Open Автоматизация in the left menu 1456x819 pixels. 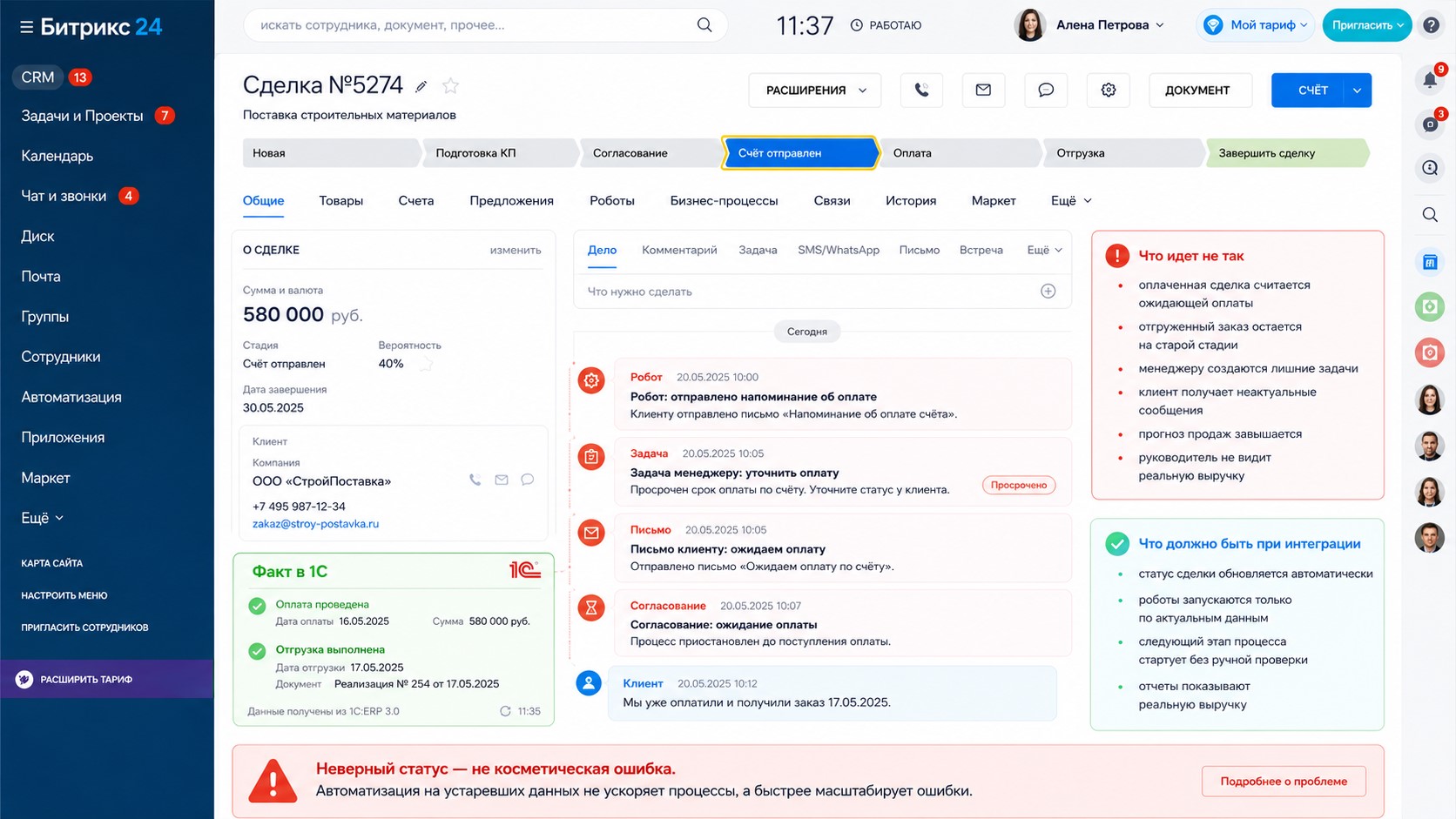coord(71,397)
